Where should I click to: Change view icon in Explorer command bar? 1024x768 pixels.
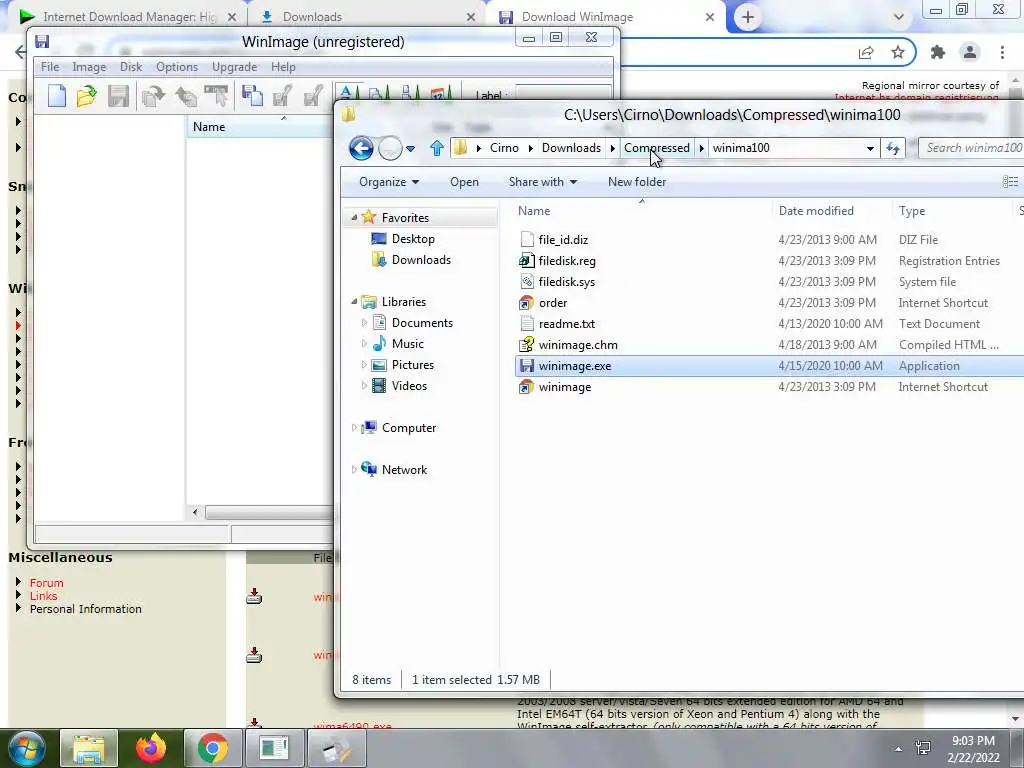(x=1010, y=182)
